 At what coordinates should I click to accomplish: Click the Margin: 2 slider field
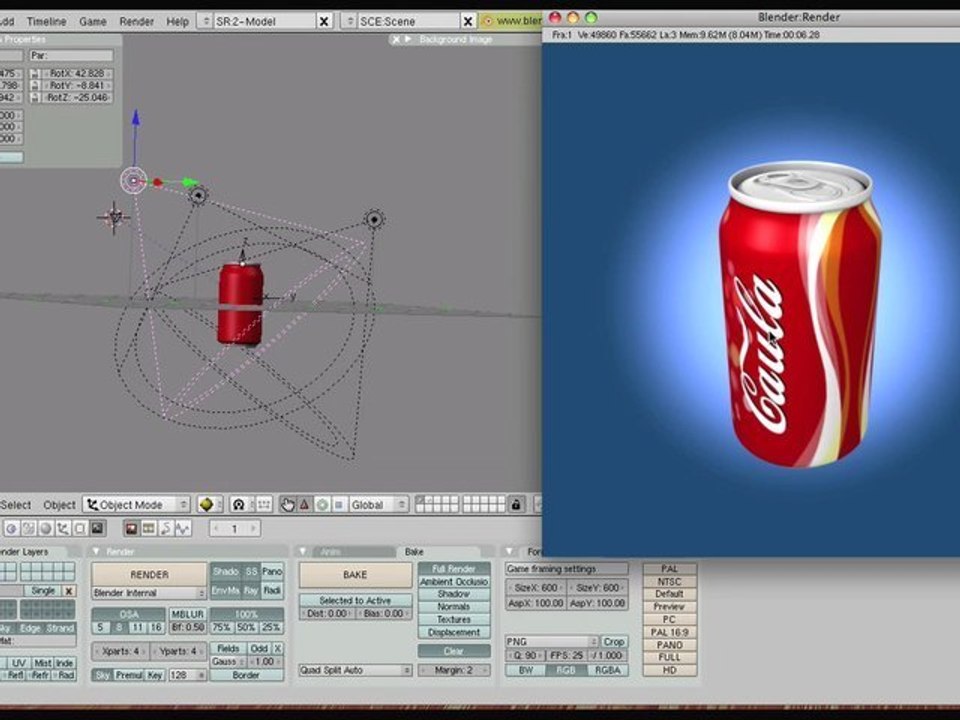[x=454, y=670]
